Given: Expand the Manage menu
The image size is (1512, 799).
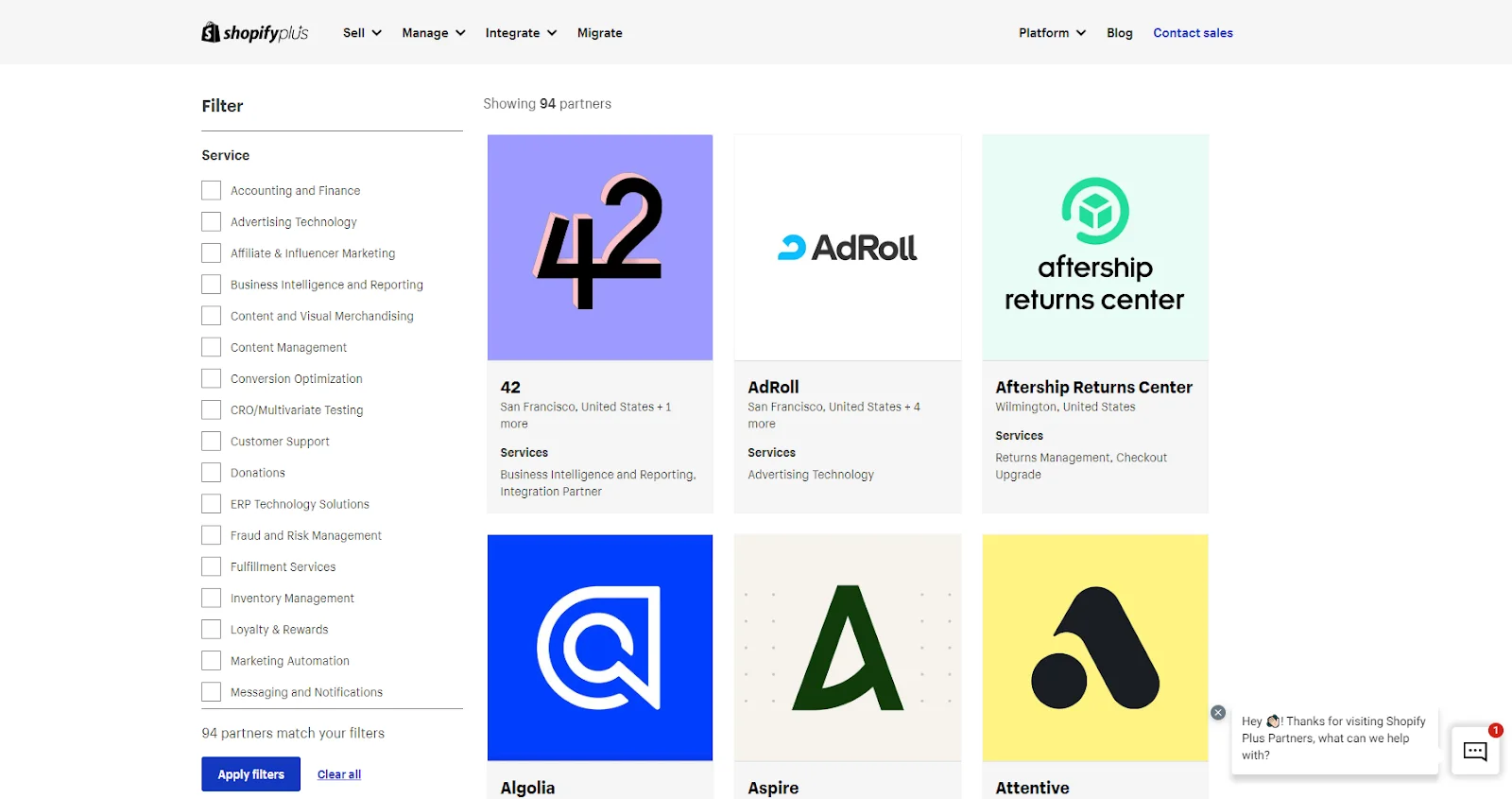Looking at the screenshot, I should pos(434,32).
